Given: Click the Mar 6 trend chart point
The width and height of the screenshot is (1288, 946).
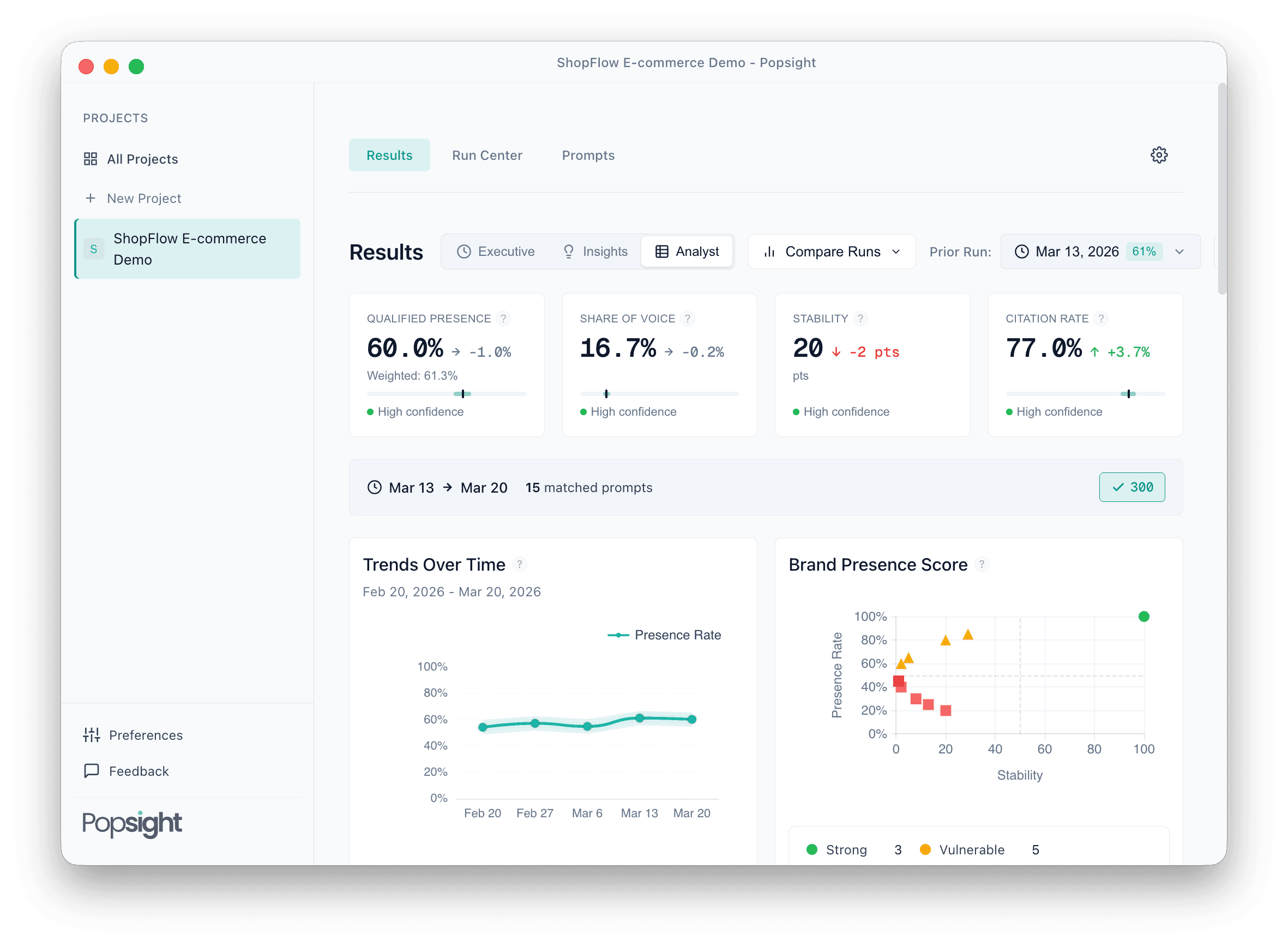Looking at the screenshot, I should (587, 726).
